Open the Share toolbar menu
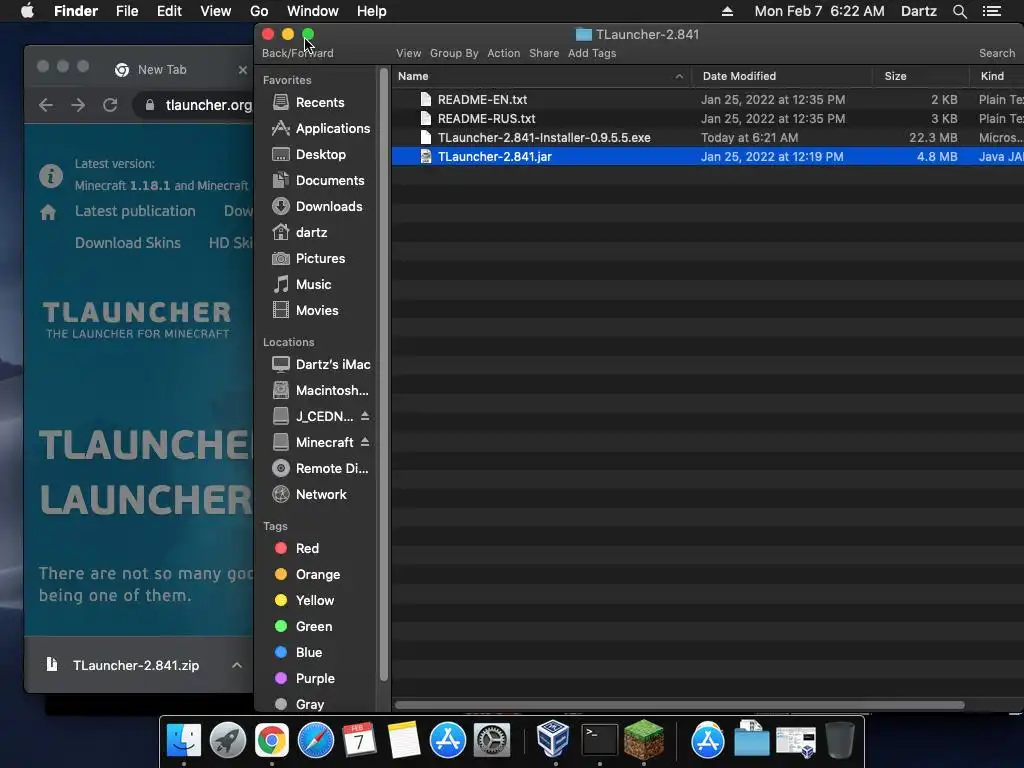Image resolution: width=1024 pixels, height=768 pixels. 544,54
